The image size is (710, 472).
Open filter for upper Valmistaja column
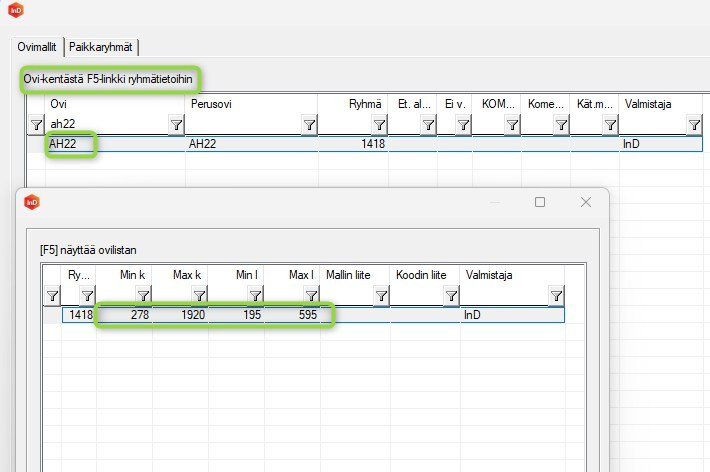pos(694,125)
